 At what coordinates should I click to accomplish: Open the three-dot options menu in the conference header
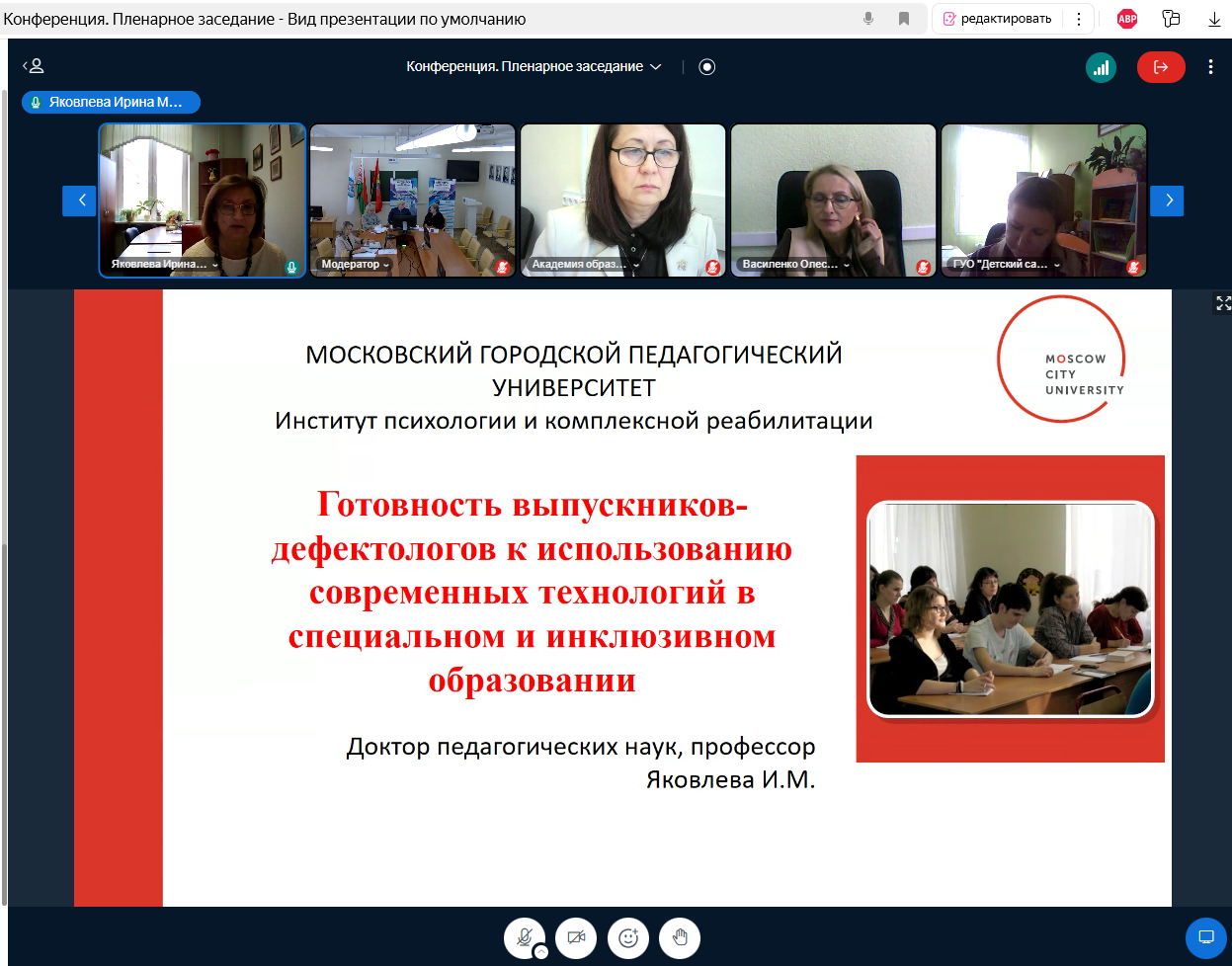1210,67
